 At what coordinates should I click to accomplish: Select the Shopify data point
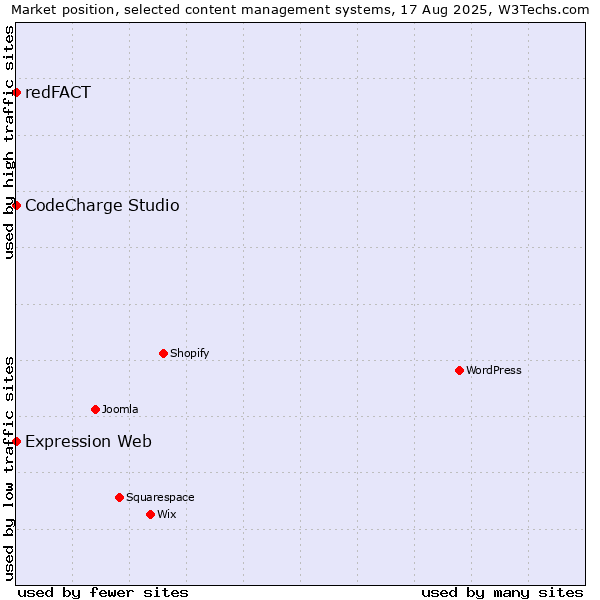(163, 354)
